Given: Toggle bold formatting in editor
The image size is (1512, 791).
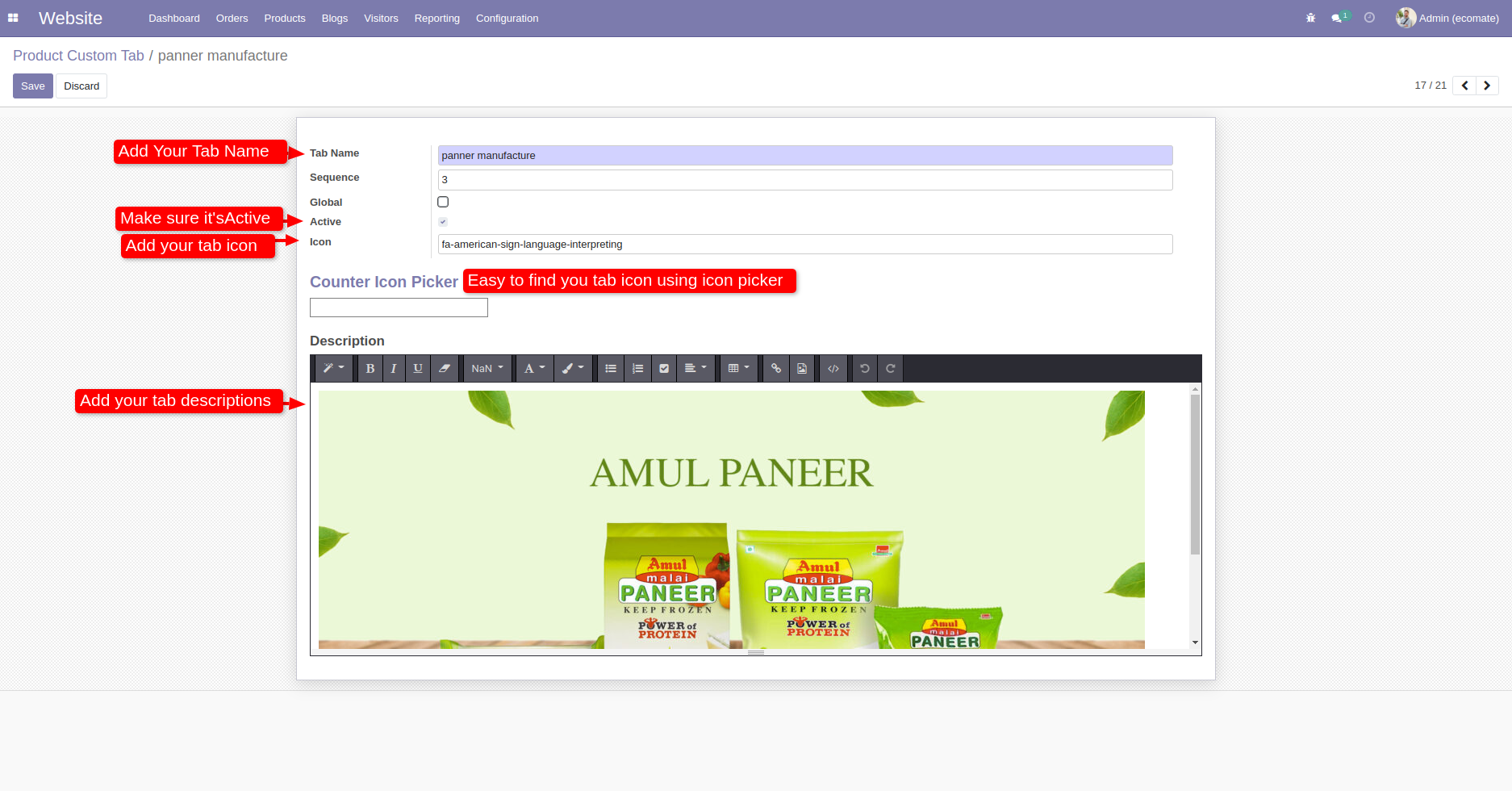Looking at the screenshot, I should [x=370, y=369].
